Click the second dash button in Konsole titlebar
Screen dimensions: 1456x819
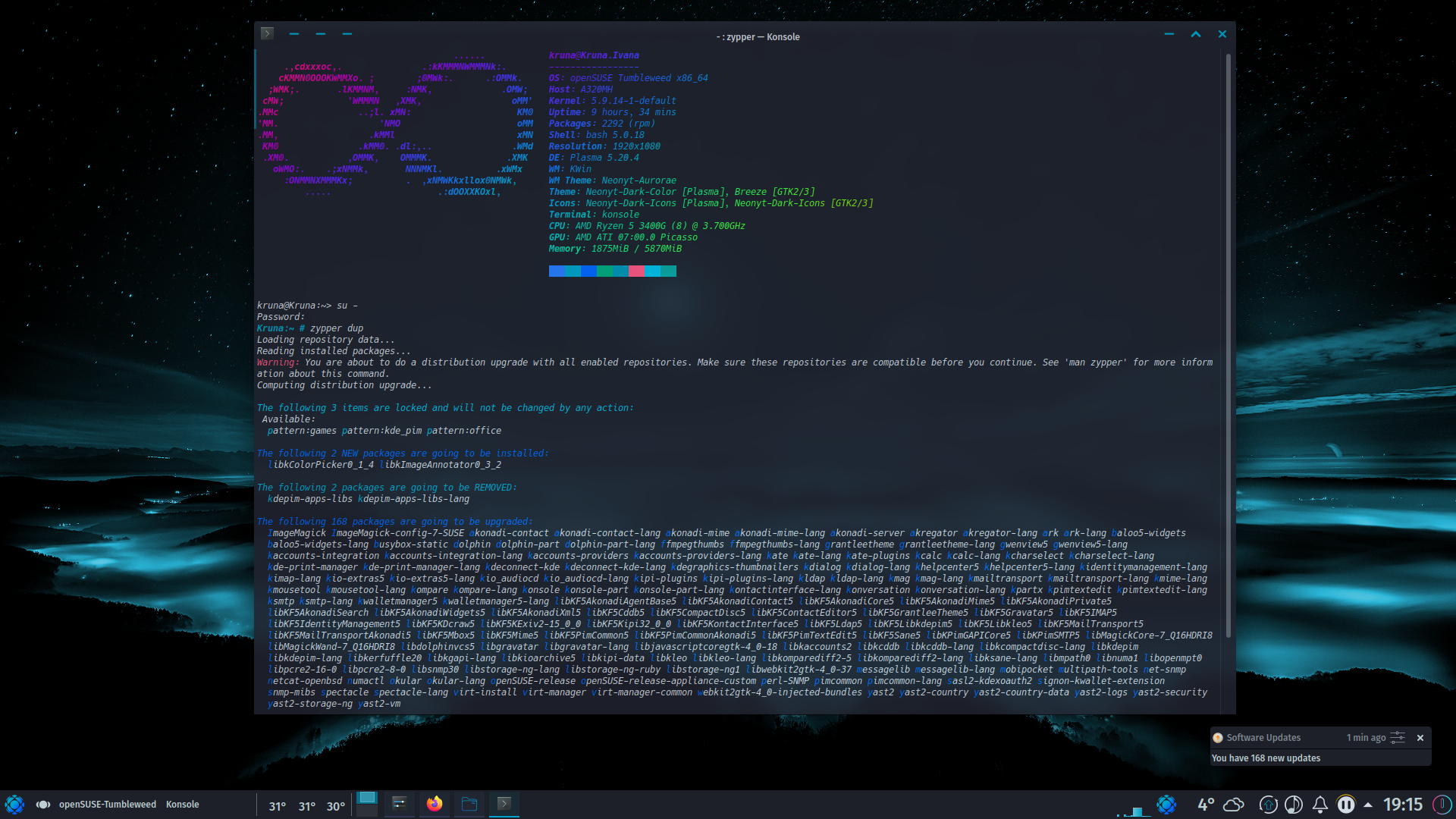(x=321, y=34)
